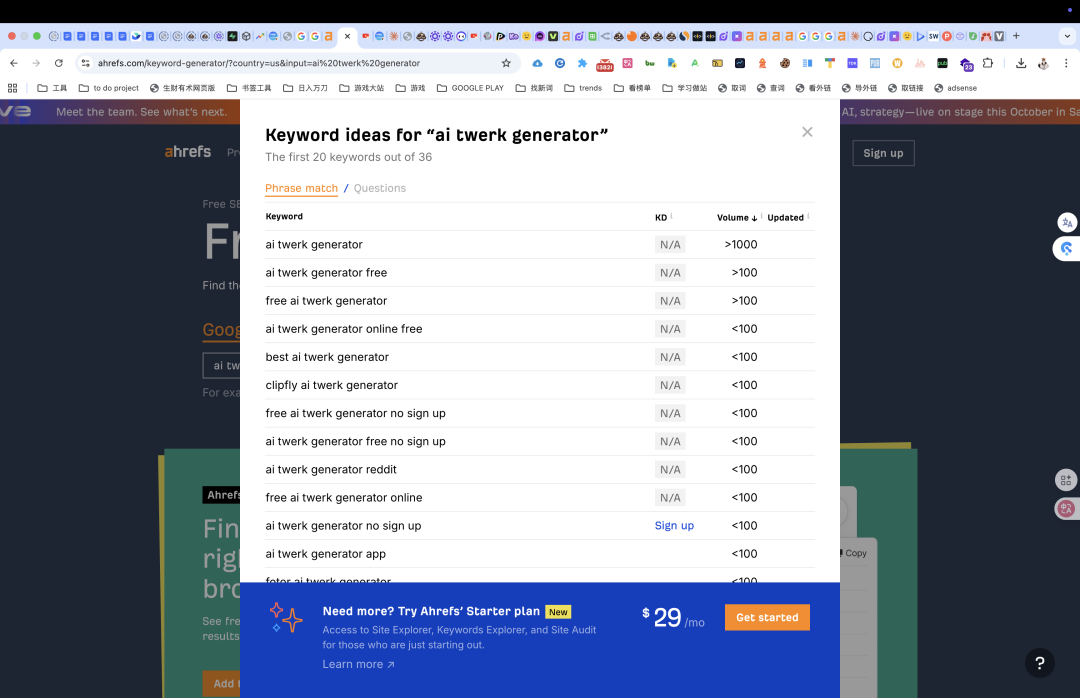Click the translate floating icon at right edge

tap(1067, 222)
